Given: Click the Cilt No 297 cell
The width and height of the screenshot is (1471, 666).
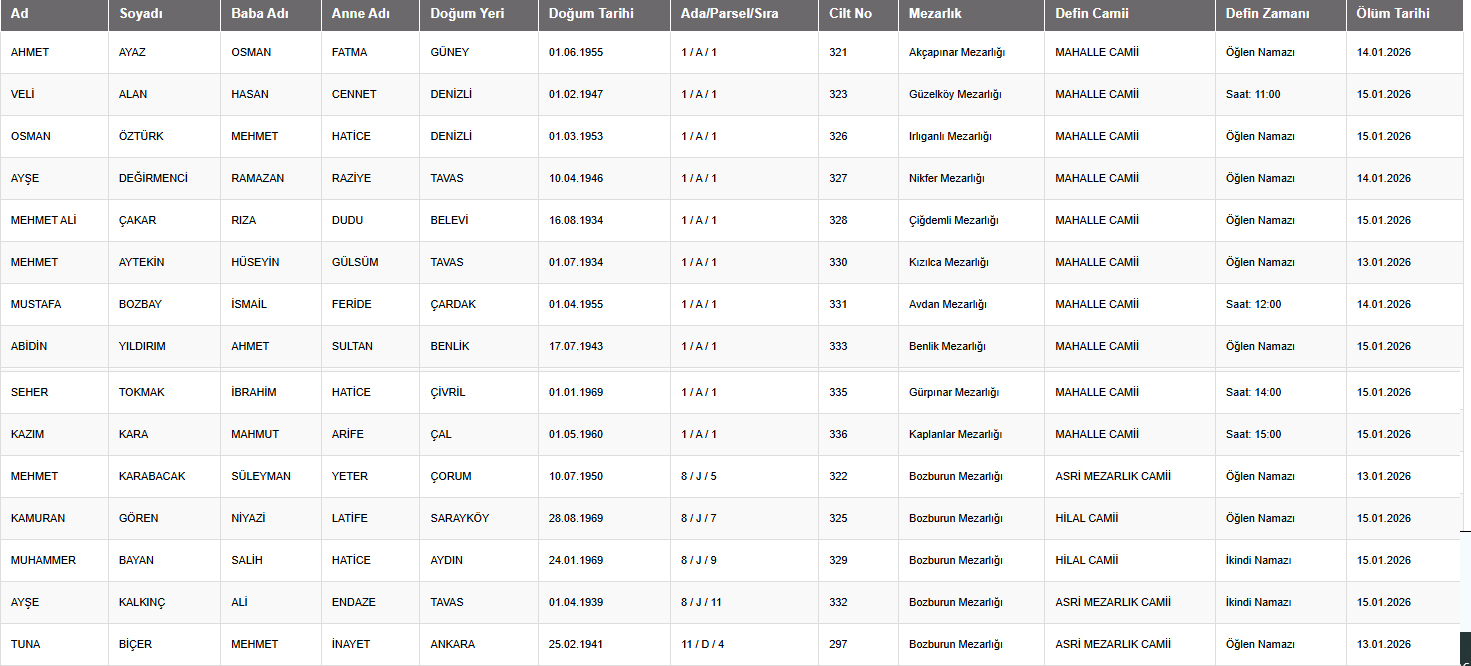Looking at the screenshot, I should coord(838,644).
